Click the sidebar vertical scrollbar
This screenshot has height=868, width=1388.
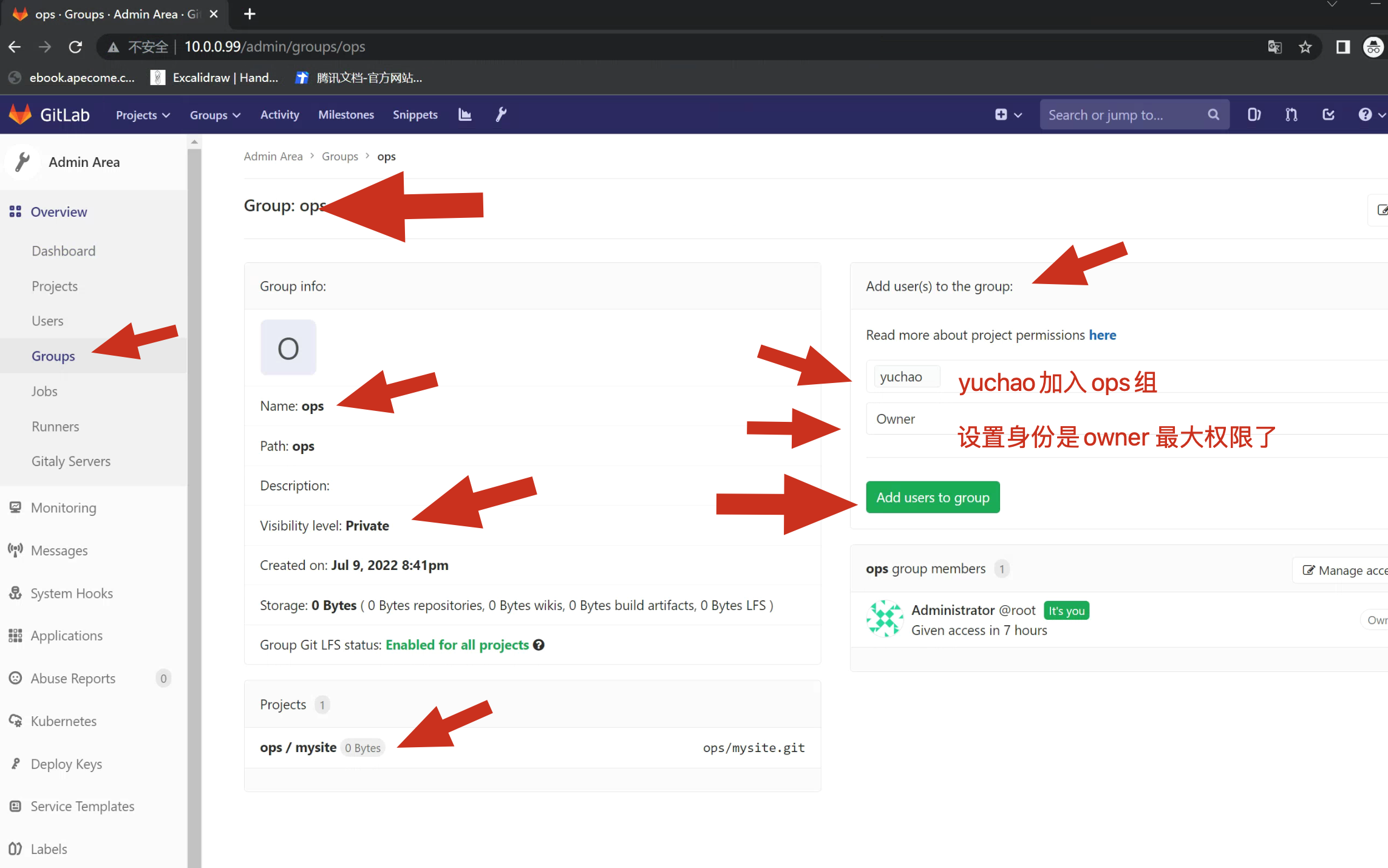194,486
